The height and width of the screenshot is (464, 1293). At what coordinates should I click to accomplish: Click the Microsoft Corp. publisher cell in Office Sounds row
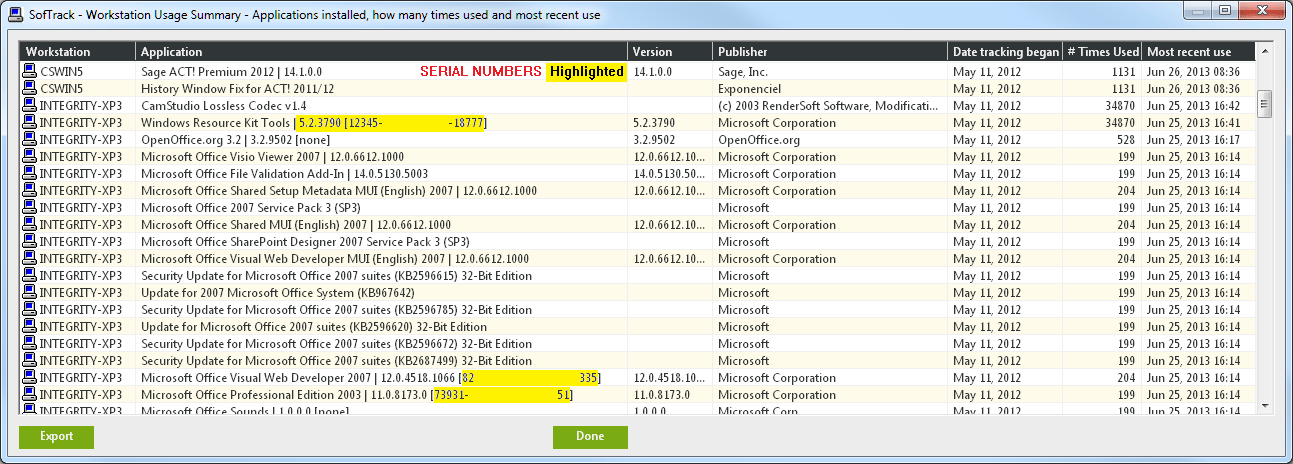click(830, 410)
